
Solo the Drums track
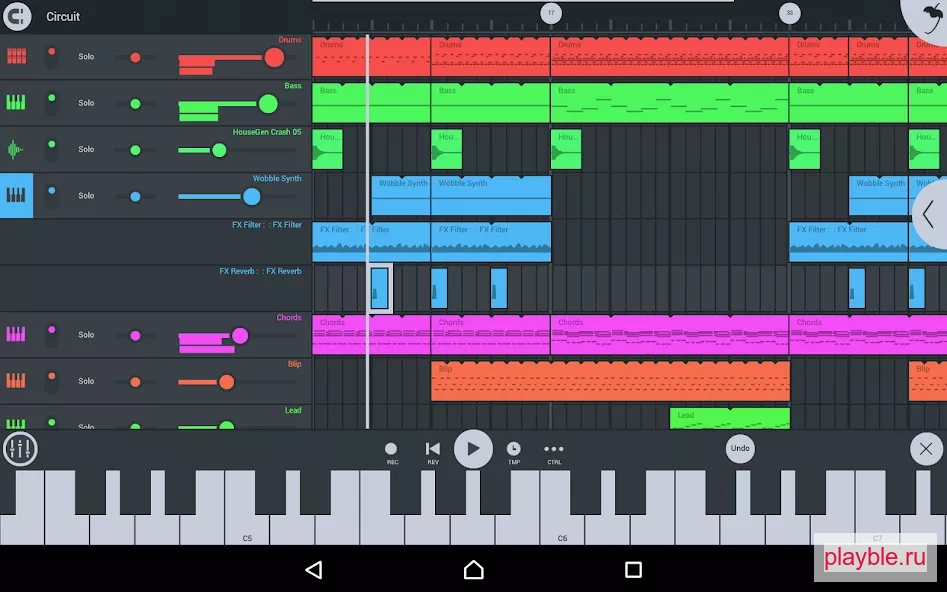[x=86, y=56]
